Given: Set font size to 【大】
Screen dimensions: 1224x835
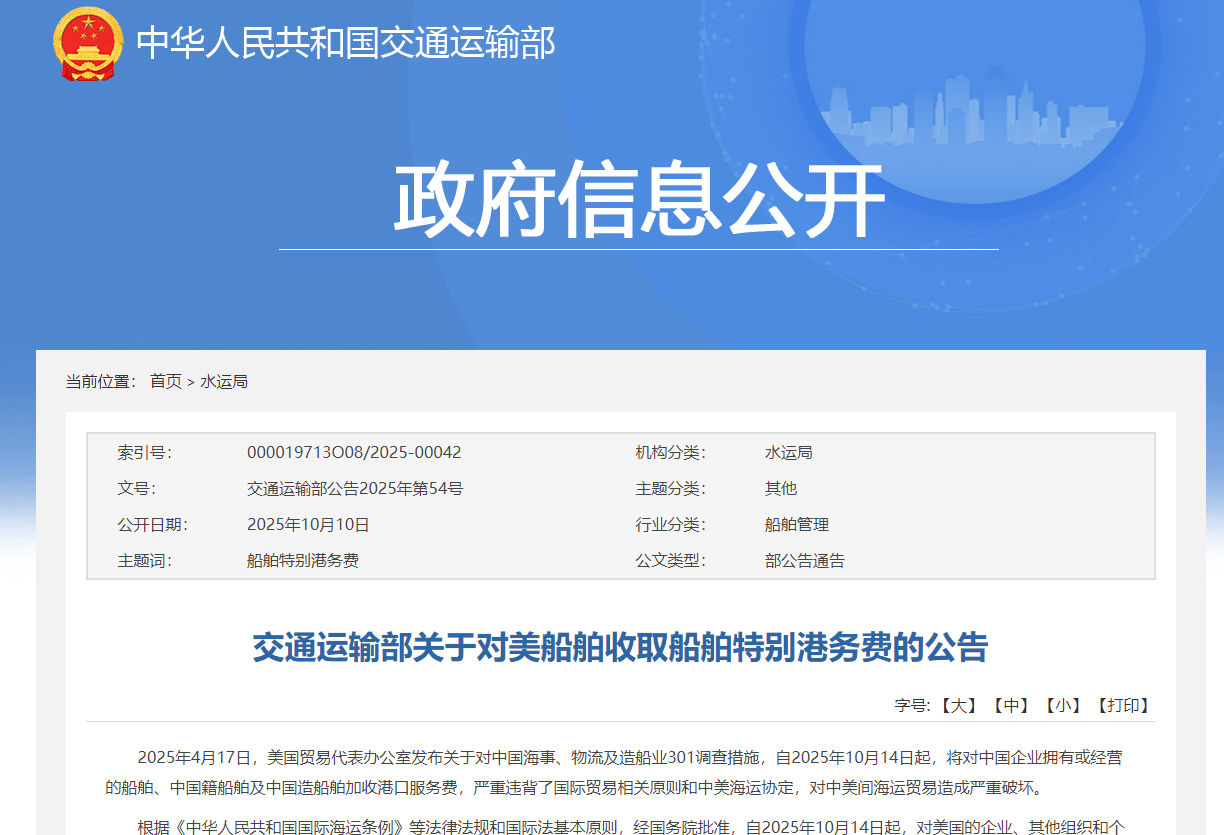Looking at the screenshot, I should (959, 705).
